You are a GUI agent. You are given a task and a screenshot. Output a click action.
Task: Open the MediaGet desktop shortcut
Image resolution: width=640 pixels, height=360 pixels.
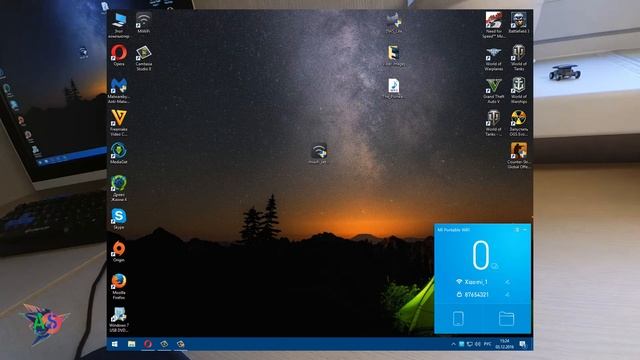pos(119,153)
